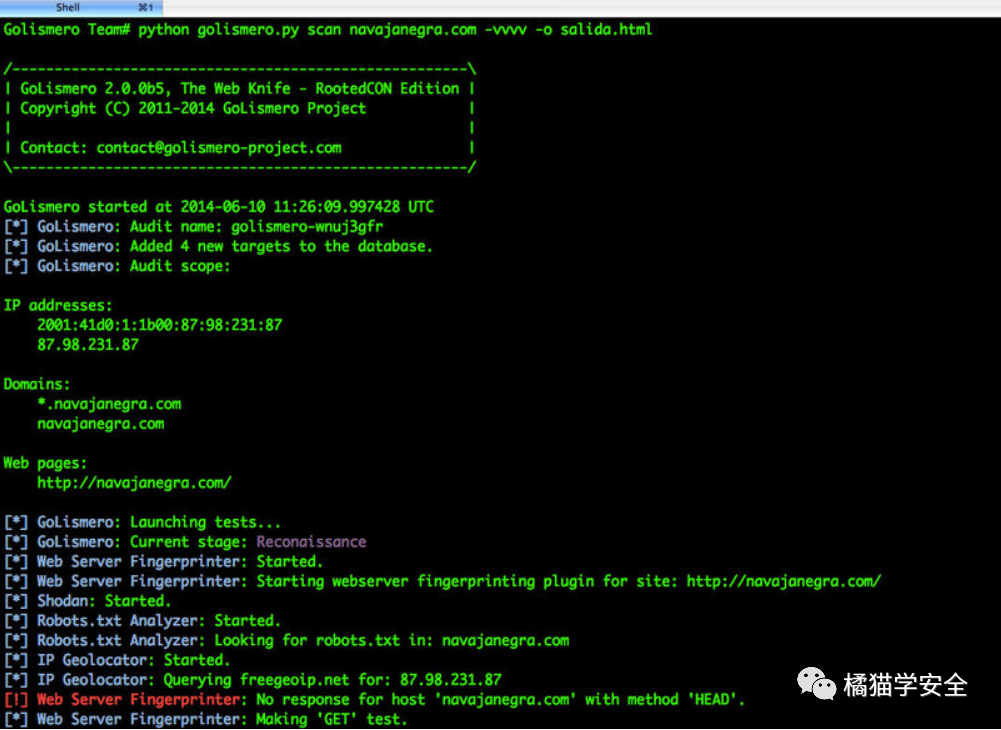
Task: Click the 'GoLismero 2.0.0b5, The Web Knife' banner line
Action: pos(239,88)
